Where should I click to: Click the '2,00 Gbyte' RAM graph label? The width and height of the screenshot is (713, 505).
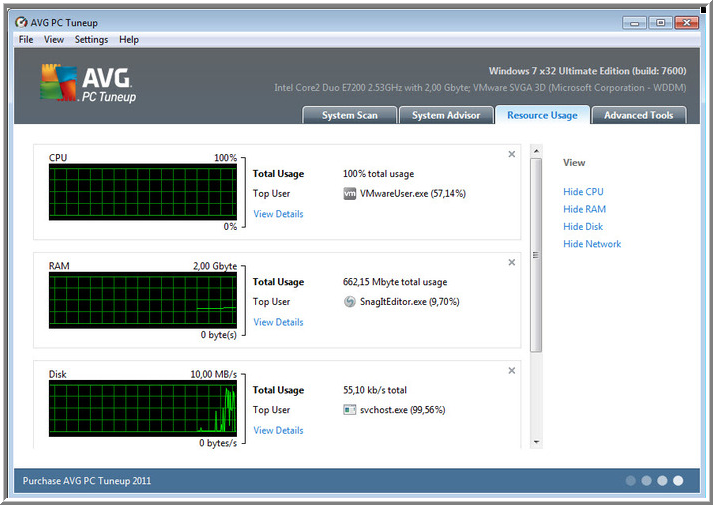pos(215,266)
